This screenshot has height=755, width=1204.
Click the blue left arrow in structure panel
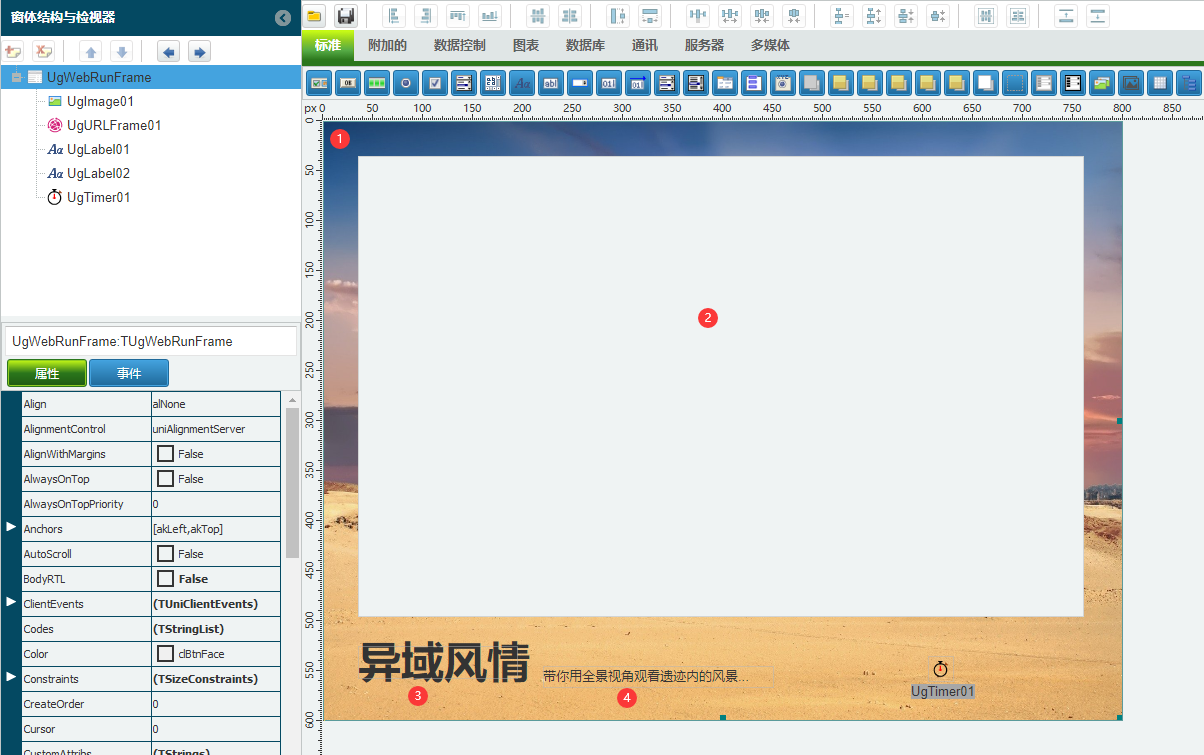169,52
